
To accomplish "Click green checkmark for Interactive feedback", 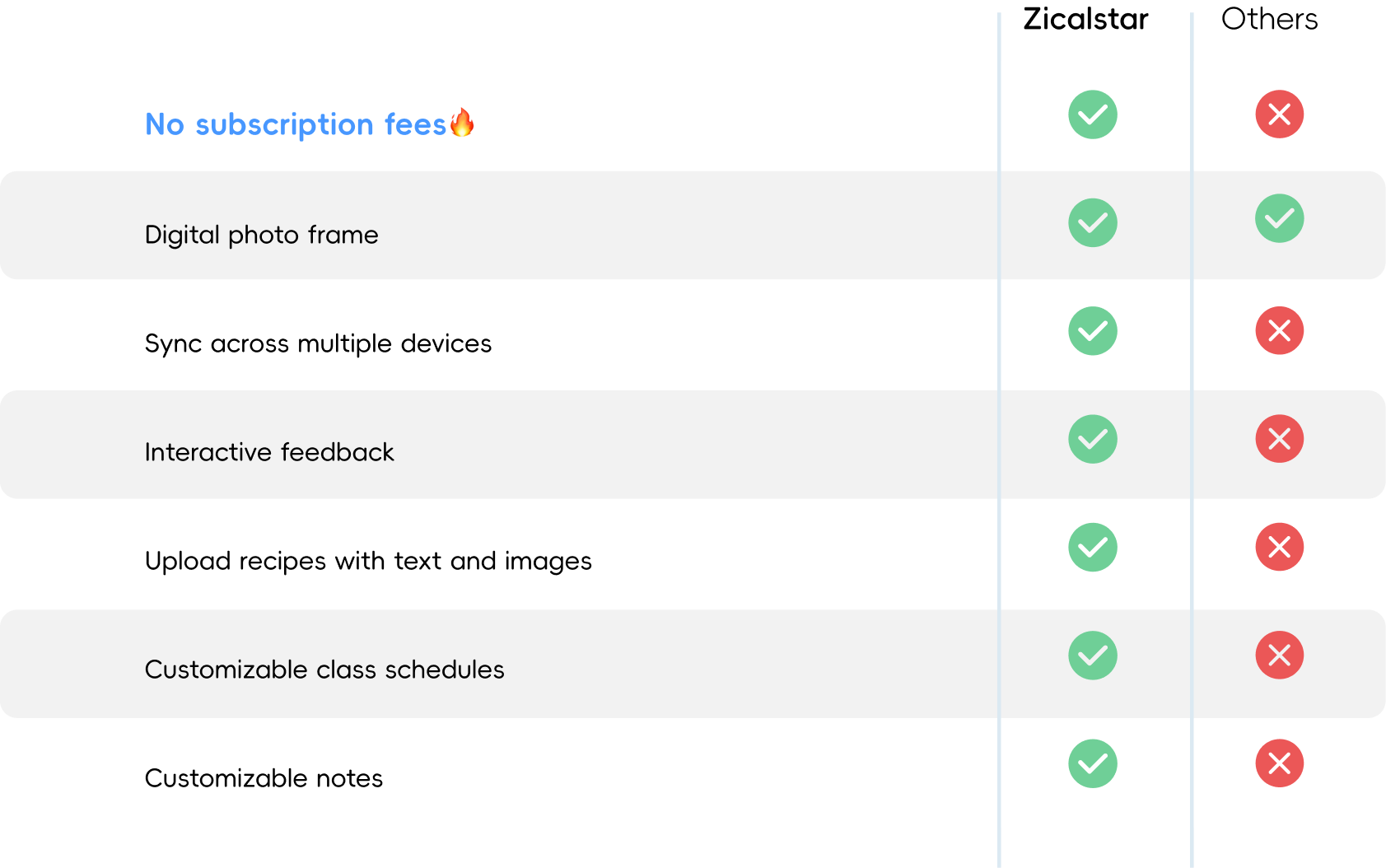I will (1092, 439).
